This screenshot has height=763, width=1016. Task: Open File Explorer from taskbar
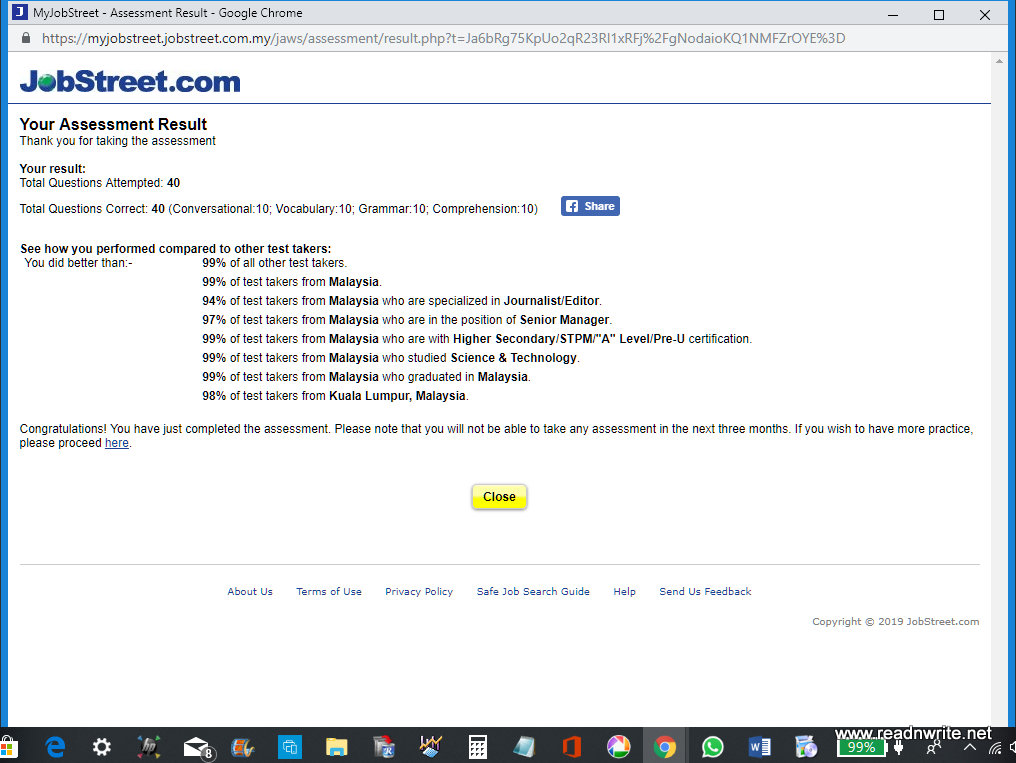pyautogui.click(x=336, y=747)
